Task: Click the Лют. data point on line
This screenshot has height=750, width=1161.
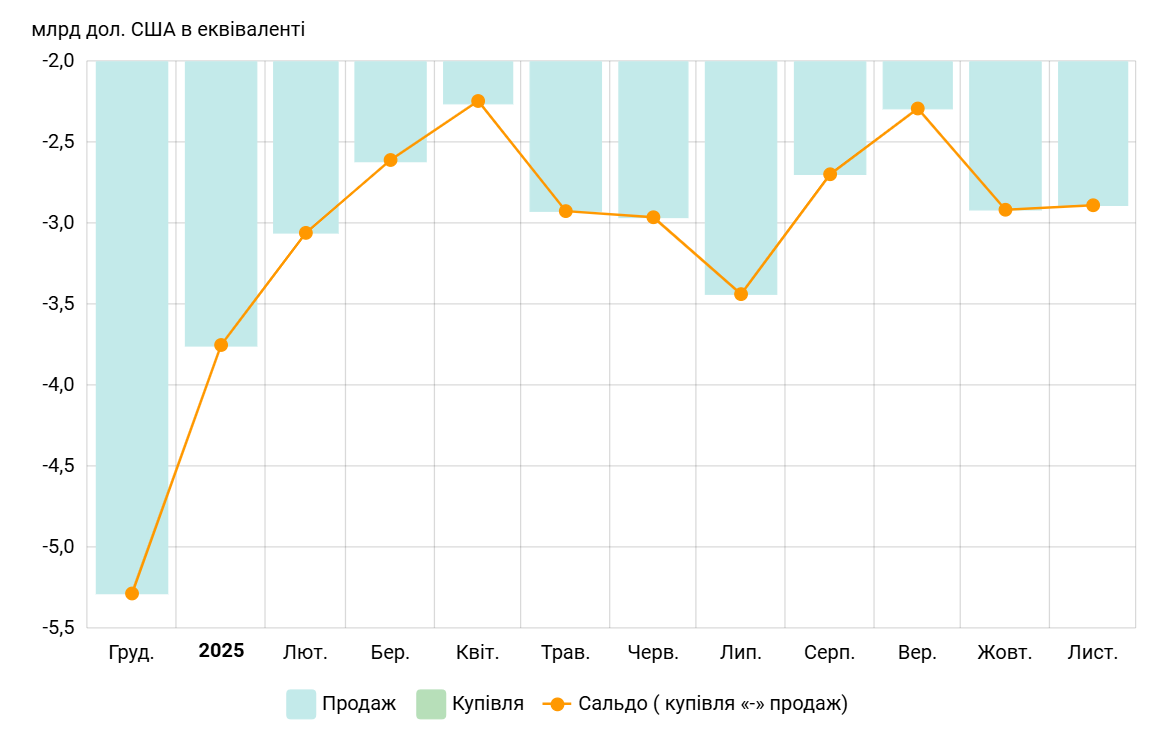Action: 306,233
